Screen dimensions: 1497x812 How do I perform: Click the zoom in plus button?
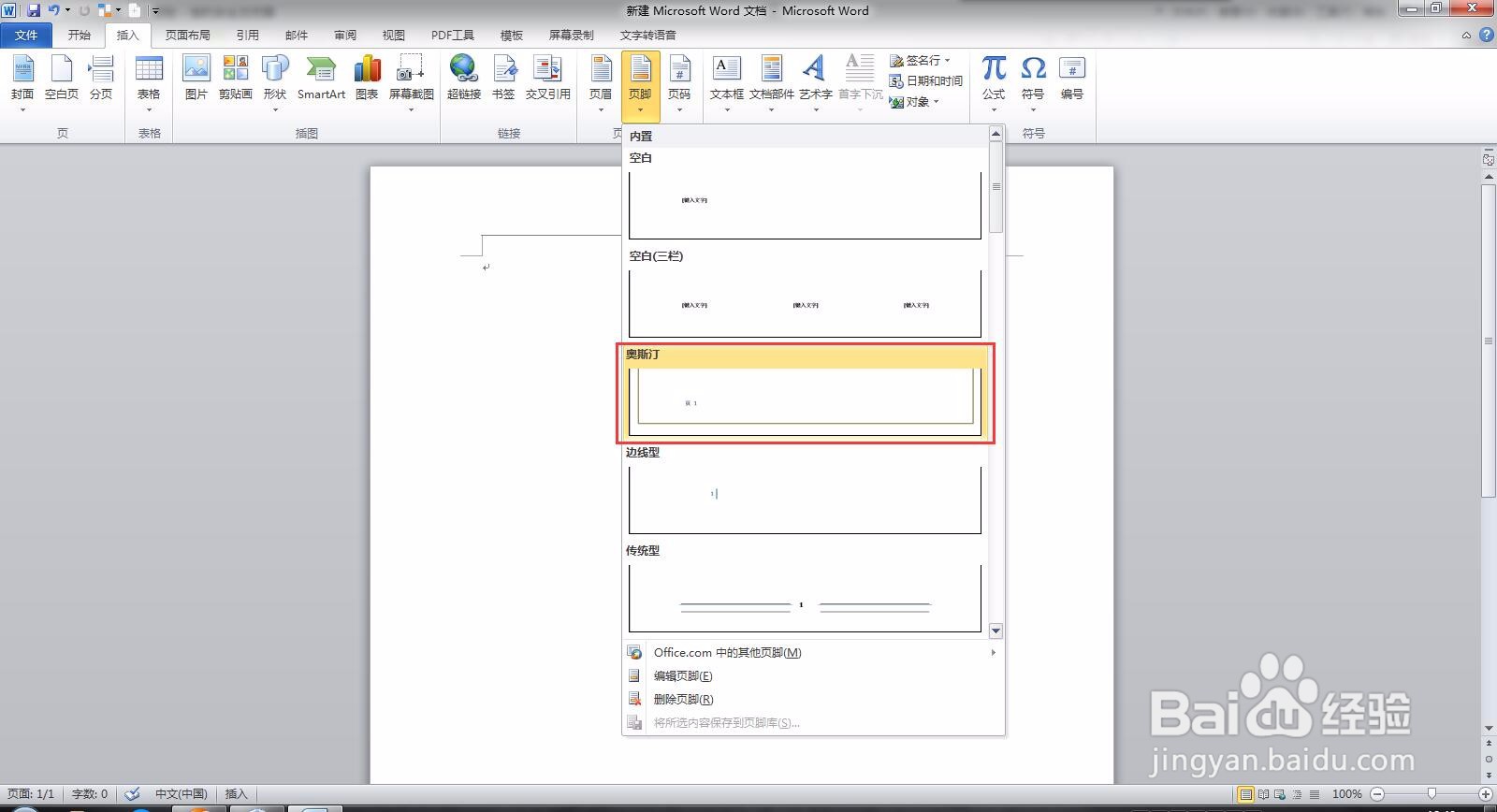click(1485, 794)
